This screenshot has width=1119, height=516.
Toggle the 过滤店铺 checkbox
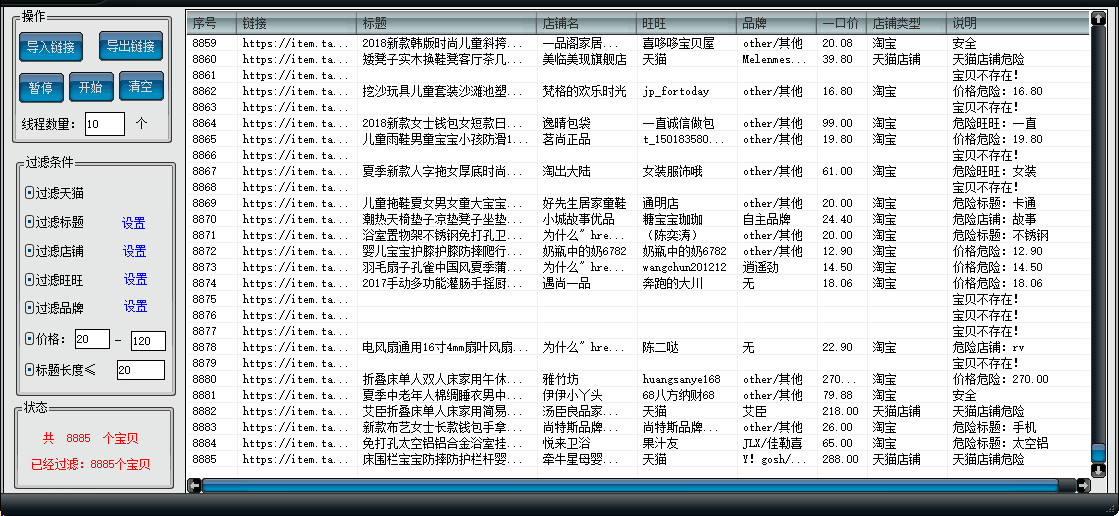coord(30,251)
